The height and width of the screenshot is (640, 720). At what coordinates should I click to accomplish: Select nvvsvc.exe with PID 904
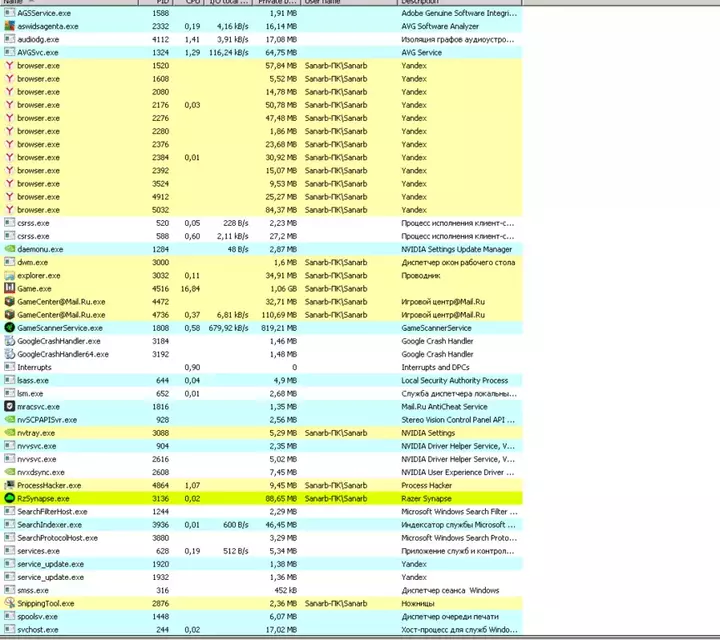pos(37,446)
